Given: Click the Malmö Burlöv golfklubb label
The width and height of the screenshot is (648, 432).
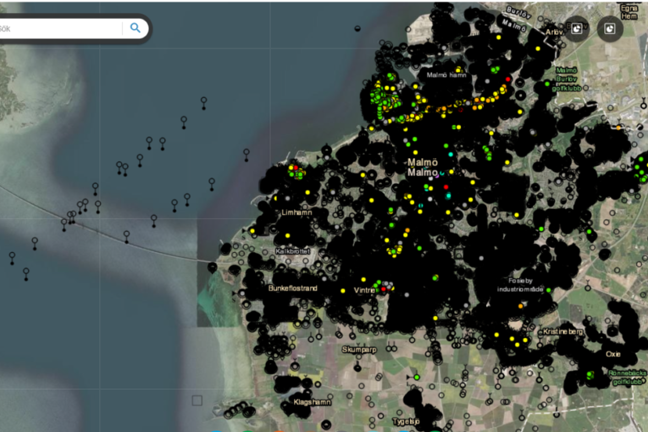Looking at the screenshot, I should [566, 79].
